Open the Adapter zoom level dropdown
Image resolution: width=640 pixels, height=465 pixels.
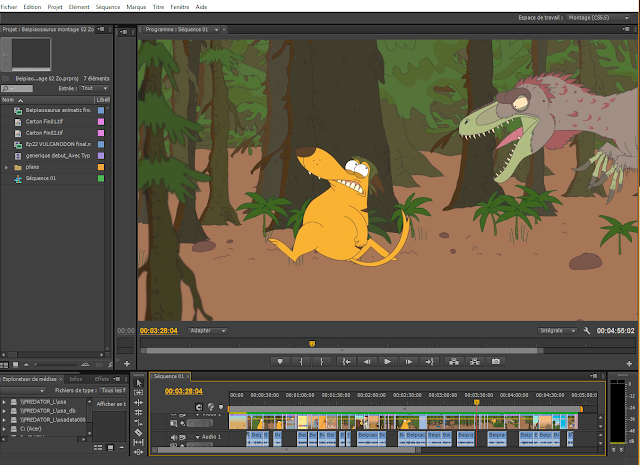coord(207,331)
